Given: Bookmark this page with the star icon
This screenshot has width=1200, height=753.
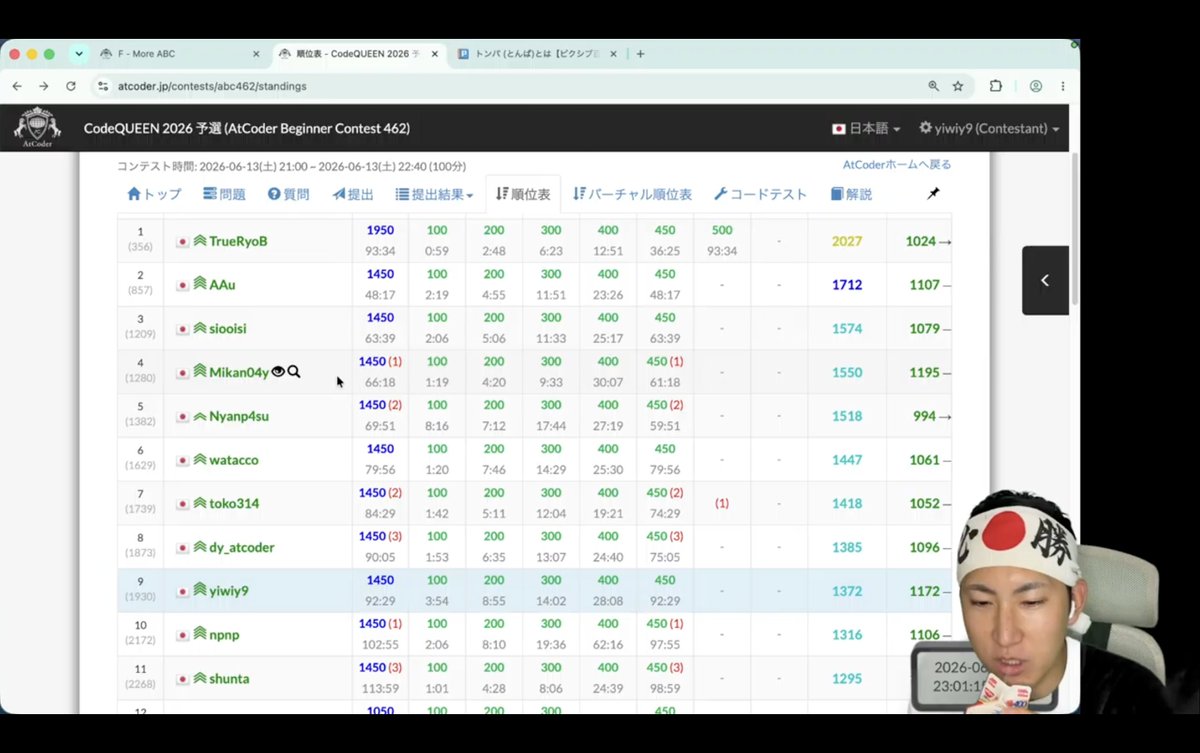Looking at the screenshot, I should pyautogui.click(x=958, y=86).
